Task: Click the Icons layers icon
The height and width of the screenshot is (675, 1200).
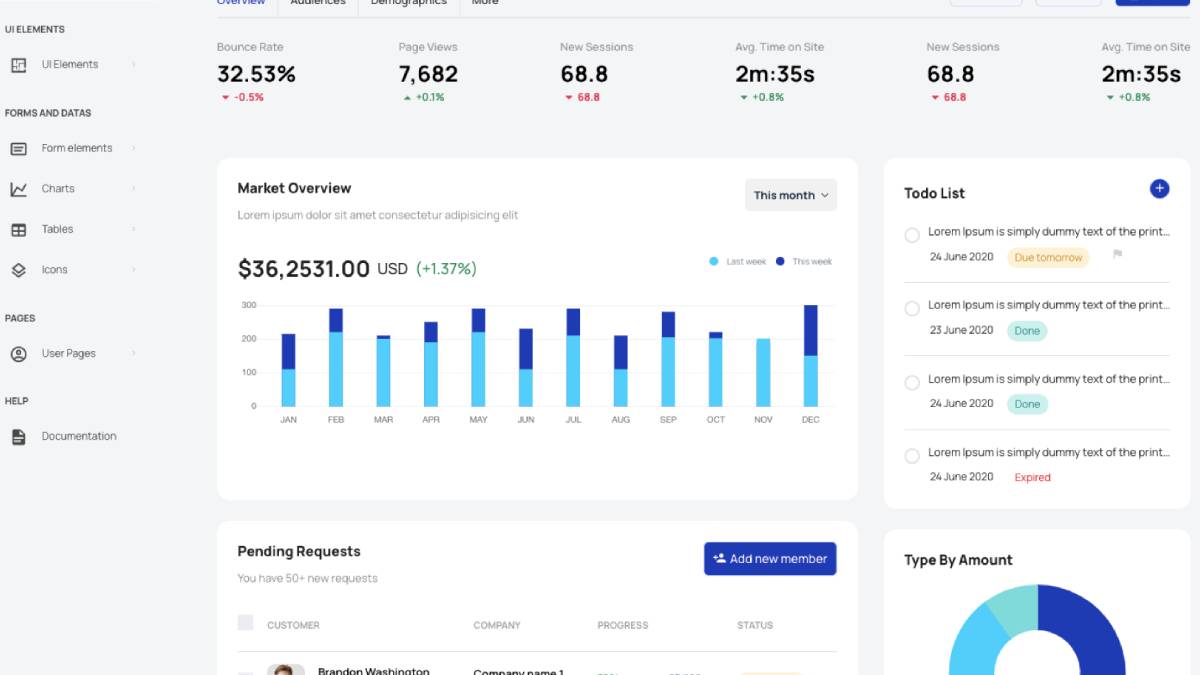Action: [x=18, y=270]
